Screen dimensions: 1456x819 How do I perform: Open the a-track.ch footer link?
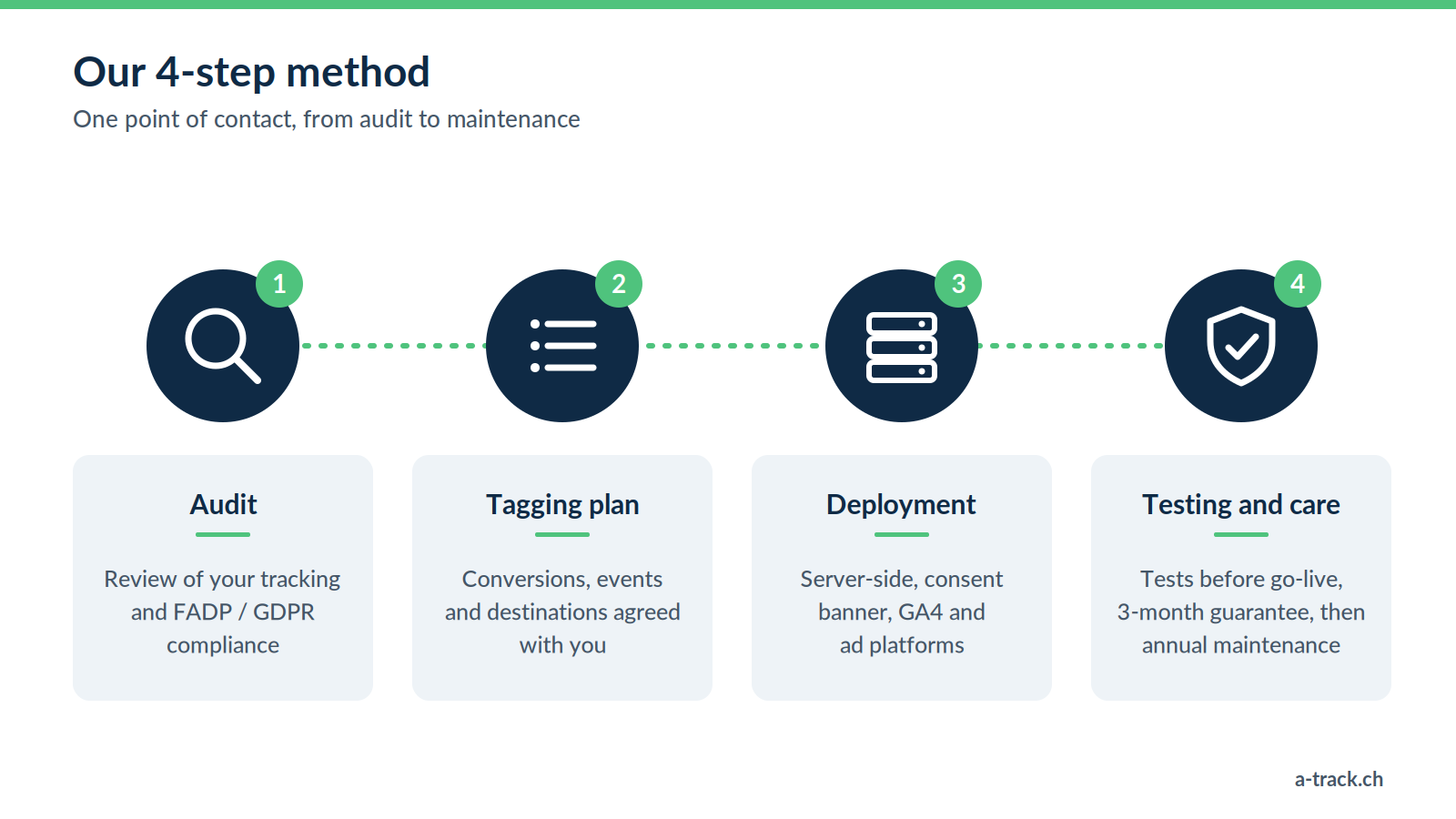[1339, 779]
